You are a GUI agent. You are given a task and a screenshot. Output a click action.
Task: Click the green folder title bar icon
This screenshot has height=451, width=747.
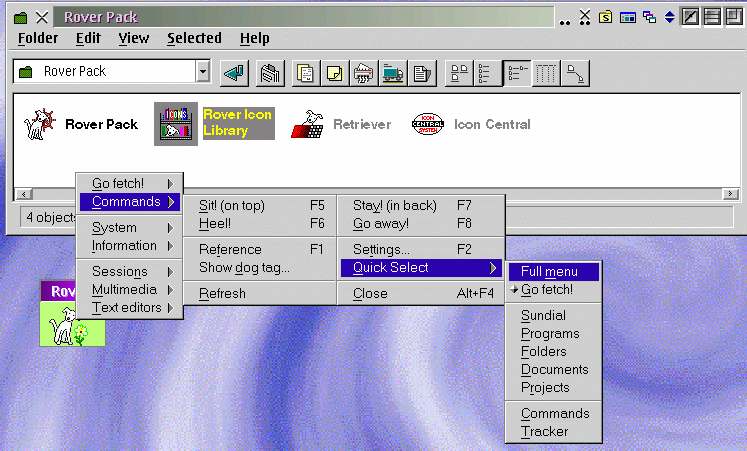pos(20,18)
